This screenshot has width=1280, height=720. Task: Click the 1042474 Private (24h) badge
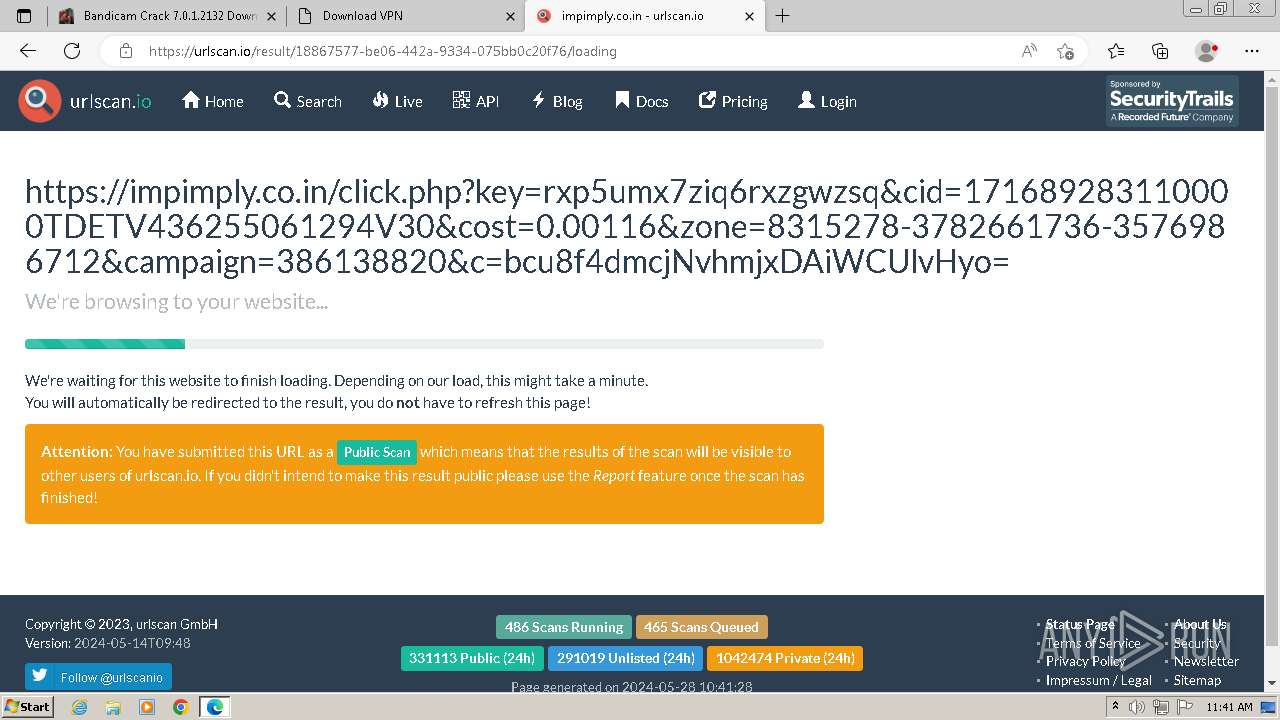click(x=785, y=658)
